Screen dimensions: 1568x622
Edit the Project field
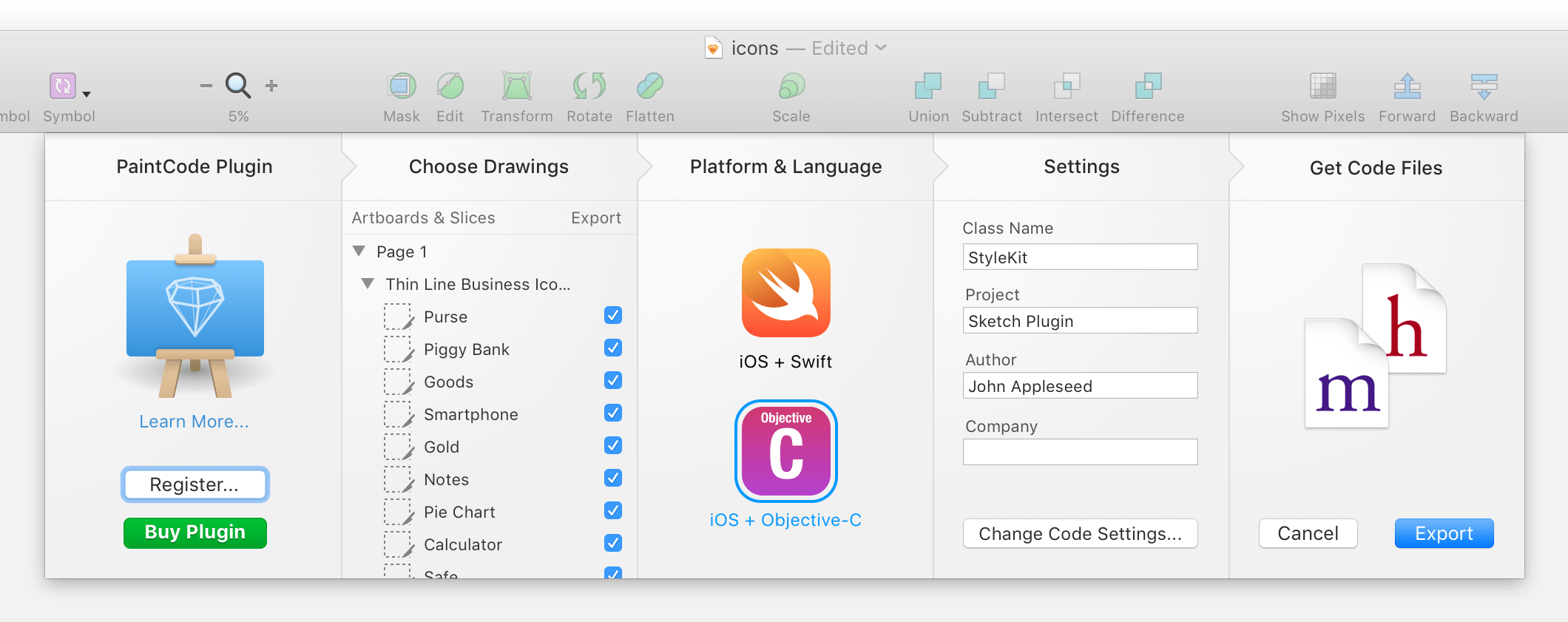pos(1081,320)
